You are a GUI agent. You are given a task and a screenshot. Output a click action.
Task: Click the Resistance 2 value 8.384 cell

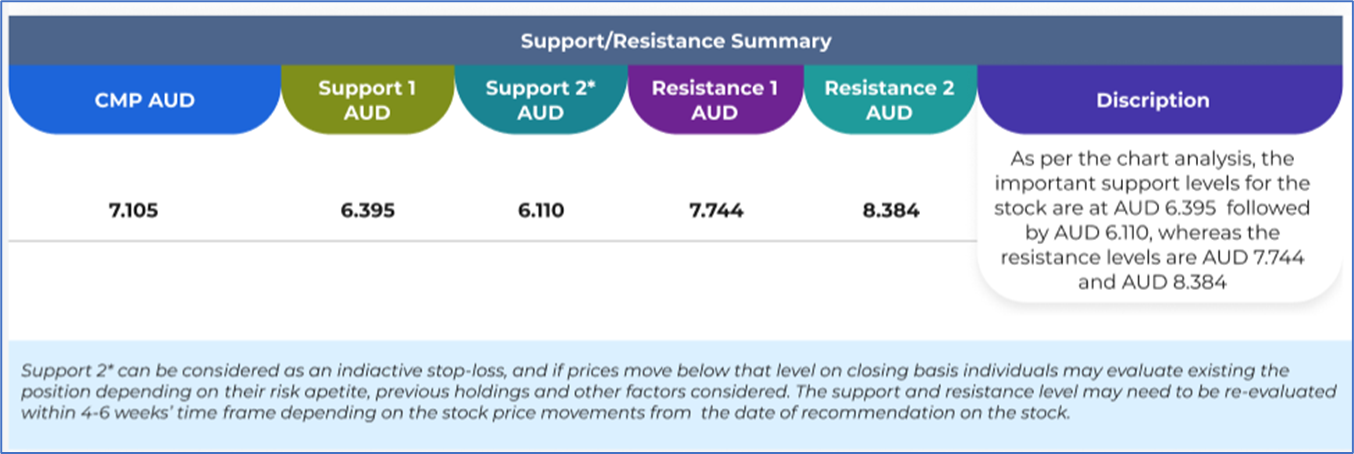tap(889, 211)
